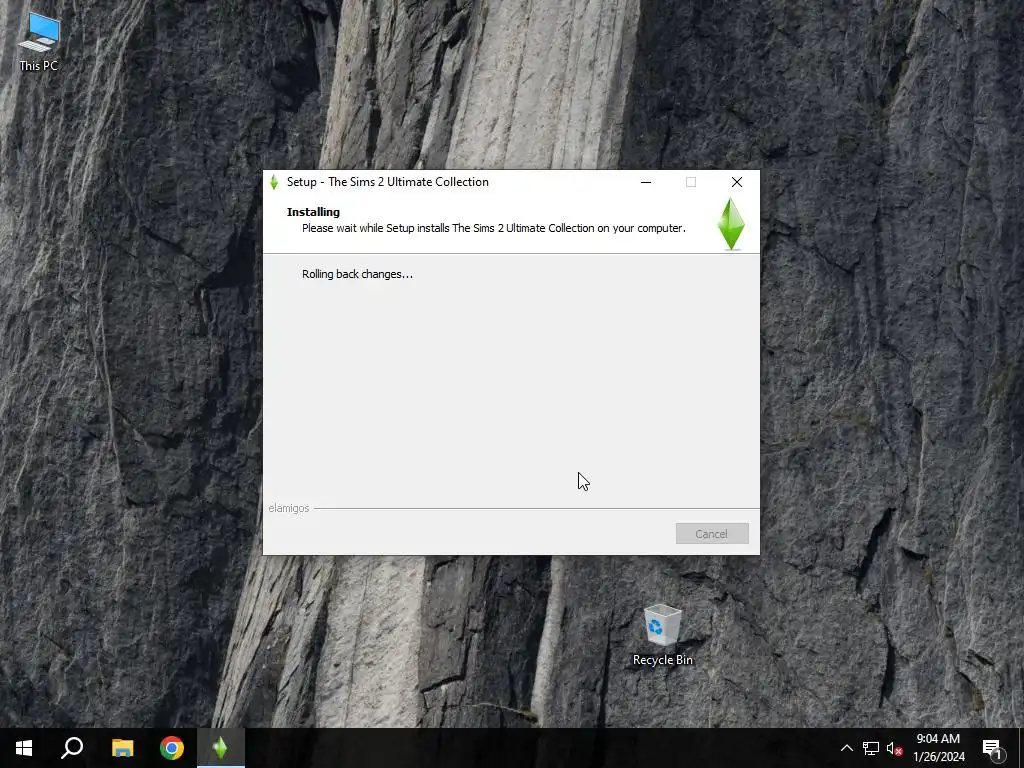Open taskbar search magnifier
This screenshot has height=768, width=1024.
coord(72,748)
